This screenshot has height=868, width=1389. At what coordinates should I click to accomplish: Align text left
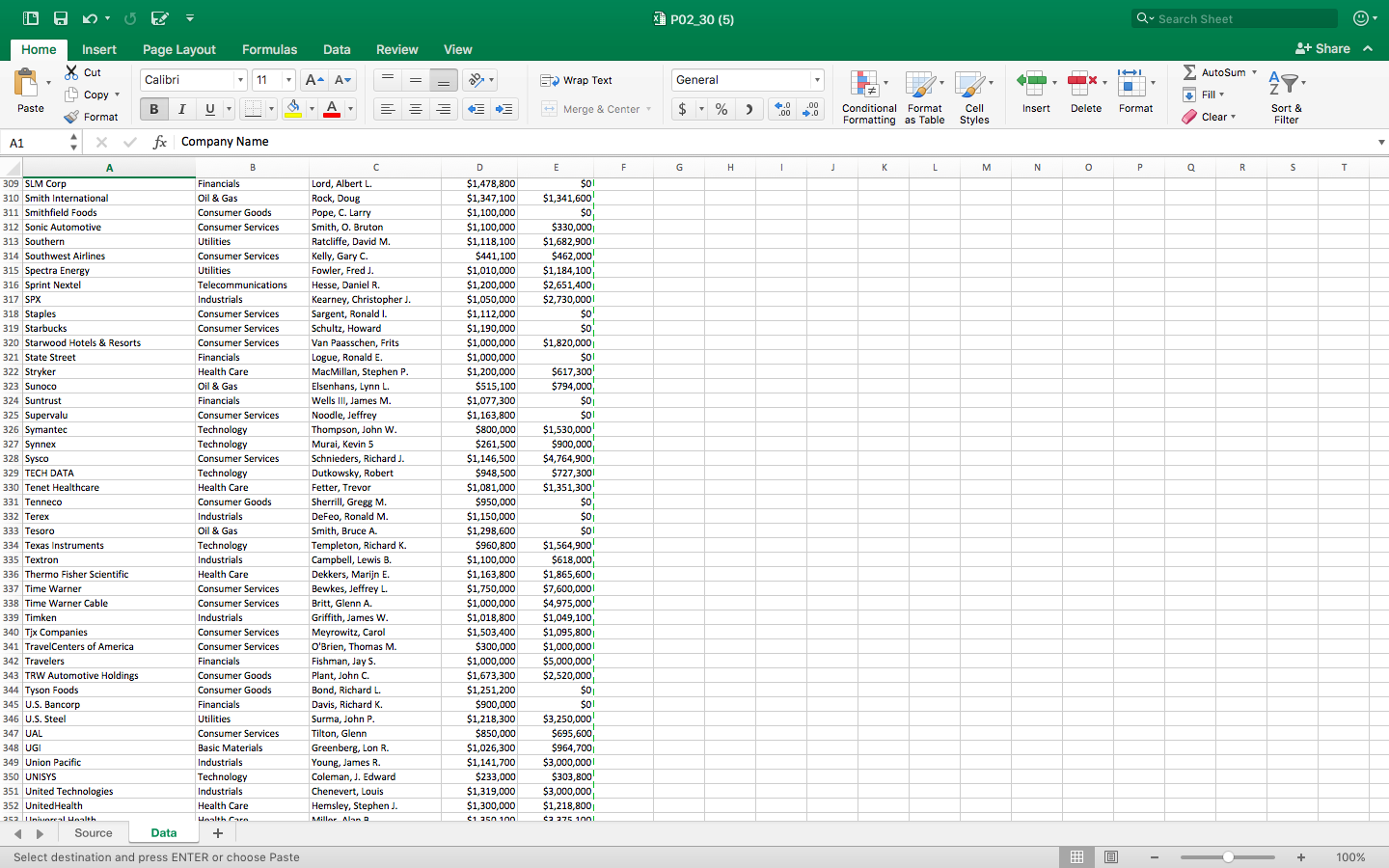point(388,109)
